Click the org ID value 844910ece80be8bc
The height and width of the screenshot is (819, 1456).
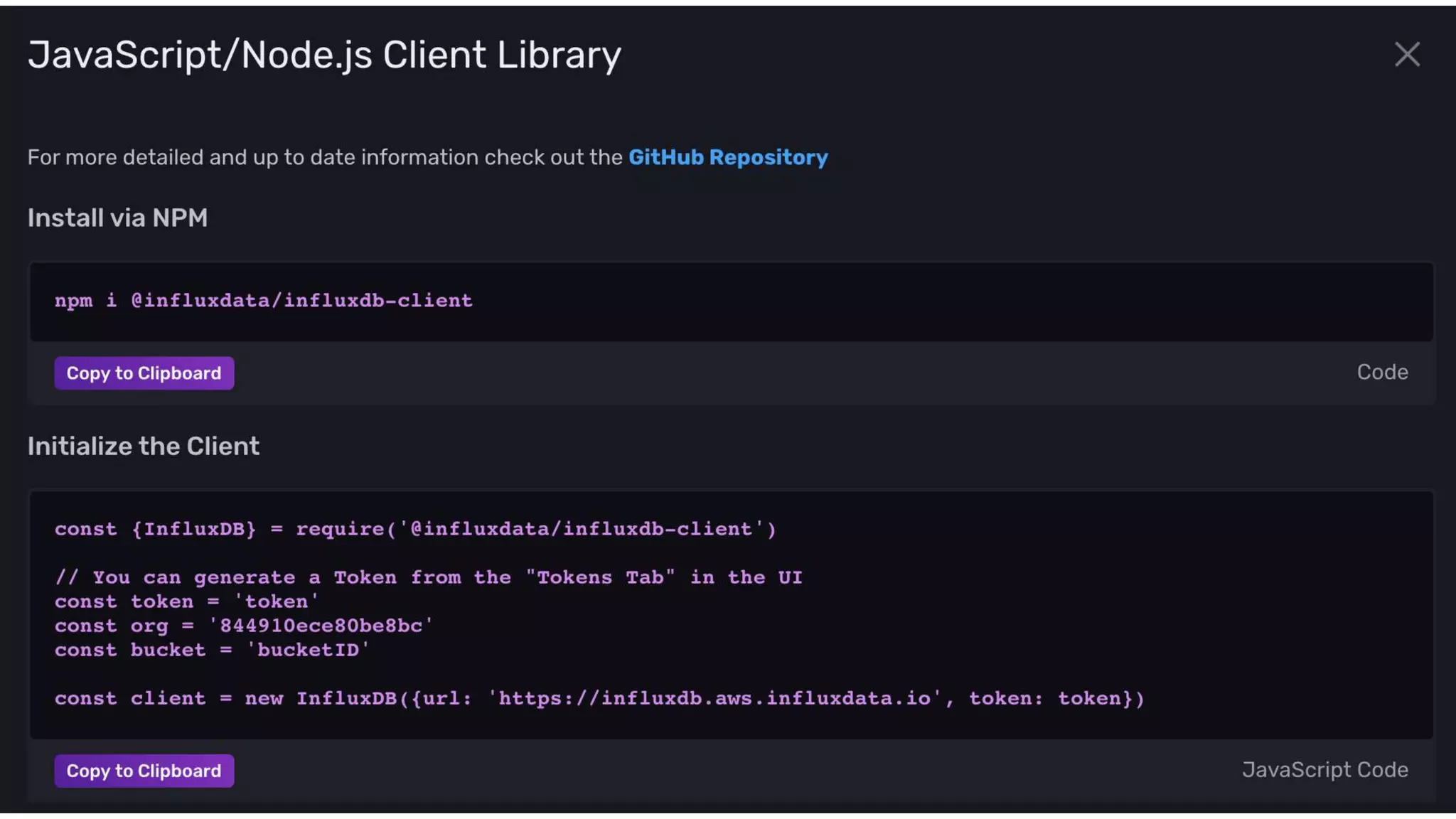pos(321,626)
